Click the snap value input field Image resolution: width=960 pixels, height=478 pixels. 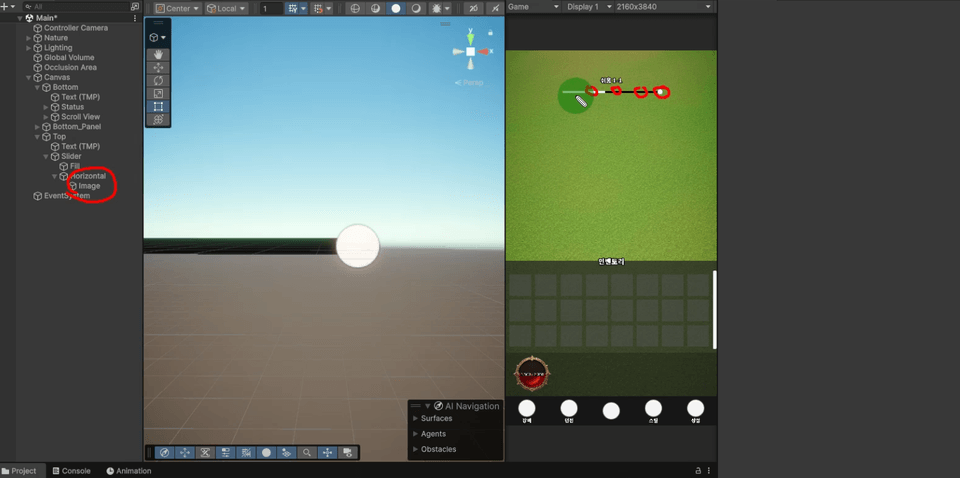click(x=271, y=9)
